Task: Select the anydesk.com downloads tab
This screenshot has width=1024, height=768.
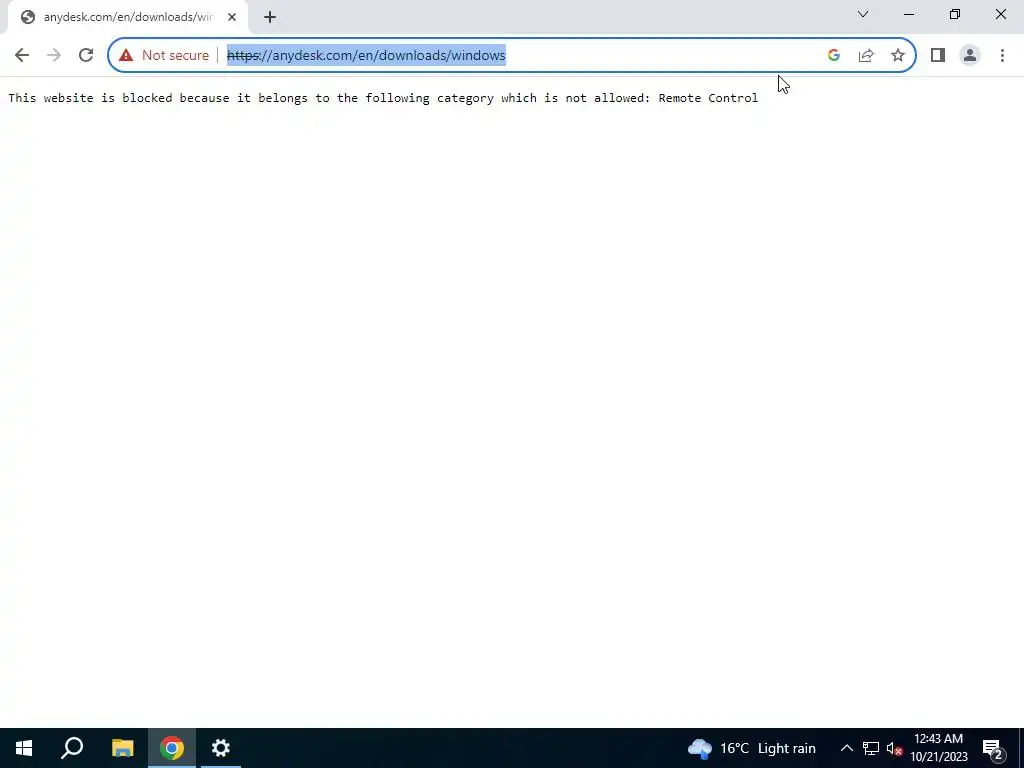Action: coord(127,17)
